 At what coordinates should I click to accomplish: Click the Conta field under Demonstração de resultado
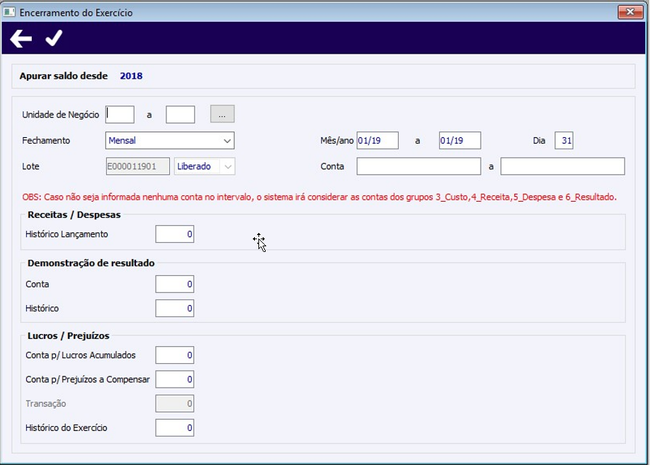pyautogui.click(x=175, y=284)
